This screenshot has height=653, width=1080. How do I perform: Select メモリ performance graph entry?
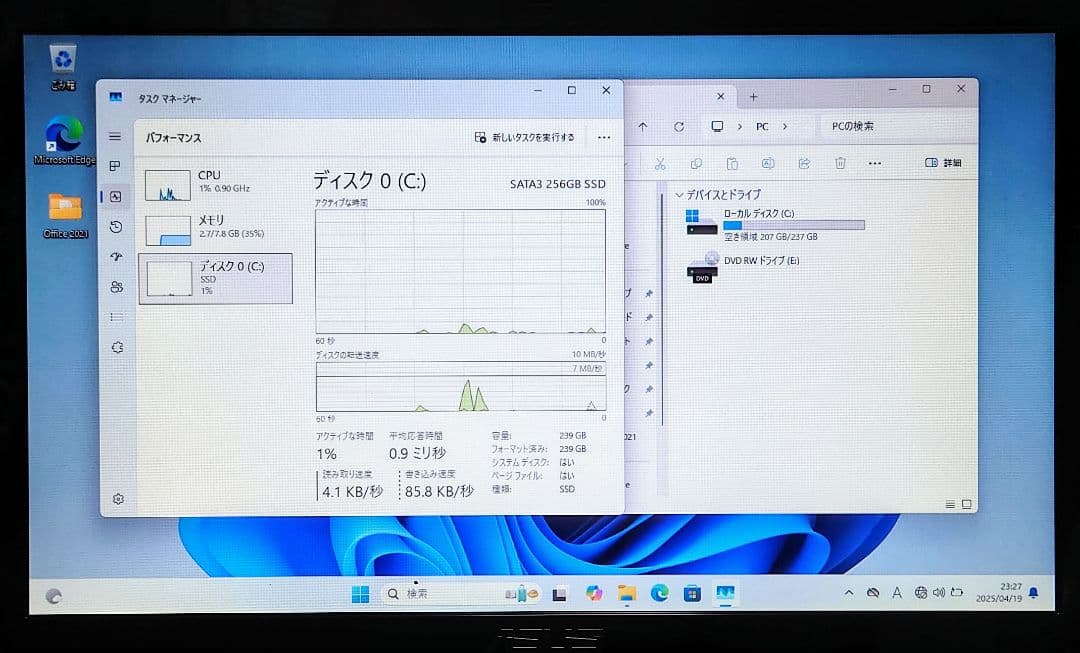click(217, 229)
